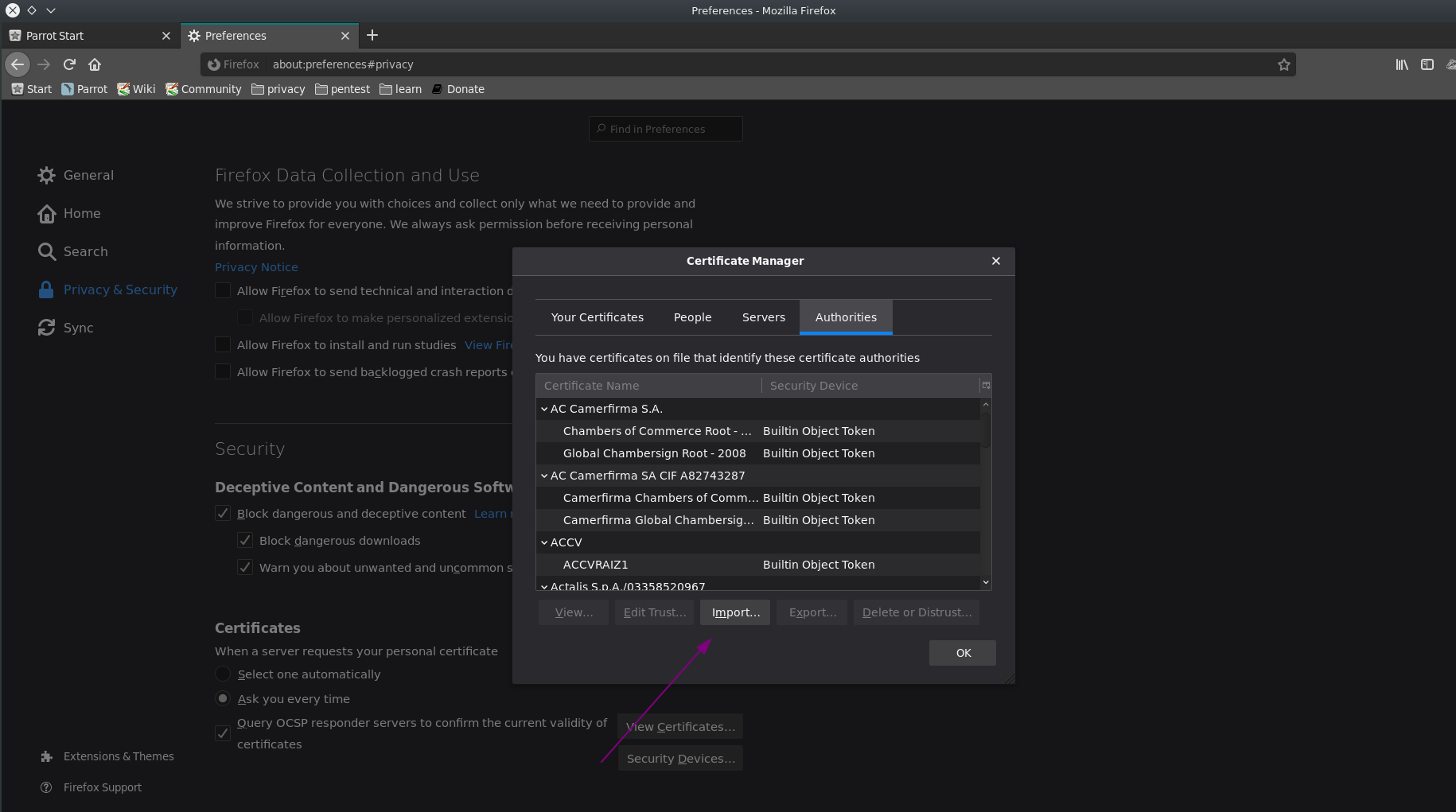
Task: Open the General preferences category
Action: [x=76, y=175]
